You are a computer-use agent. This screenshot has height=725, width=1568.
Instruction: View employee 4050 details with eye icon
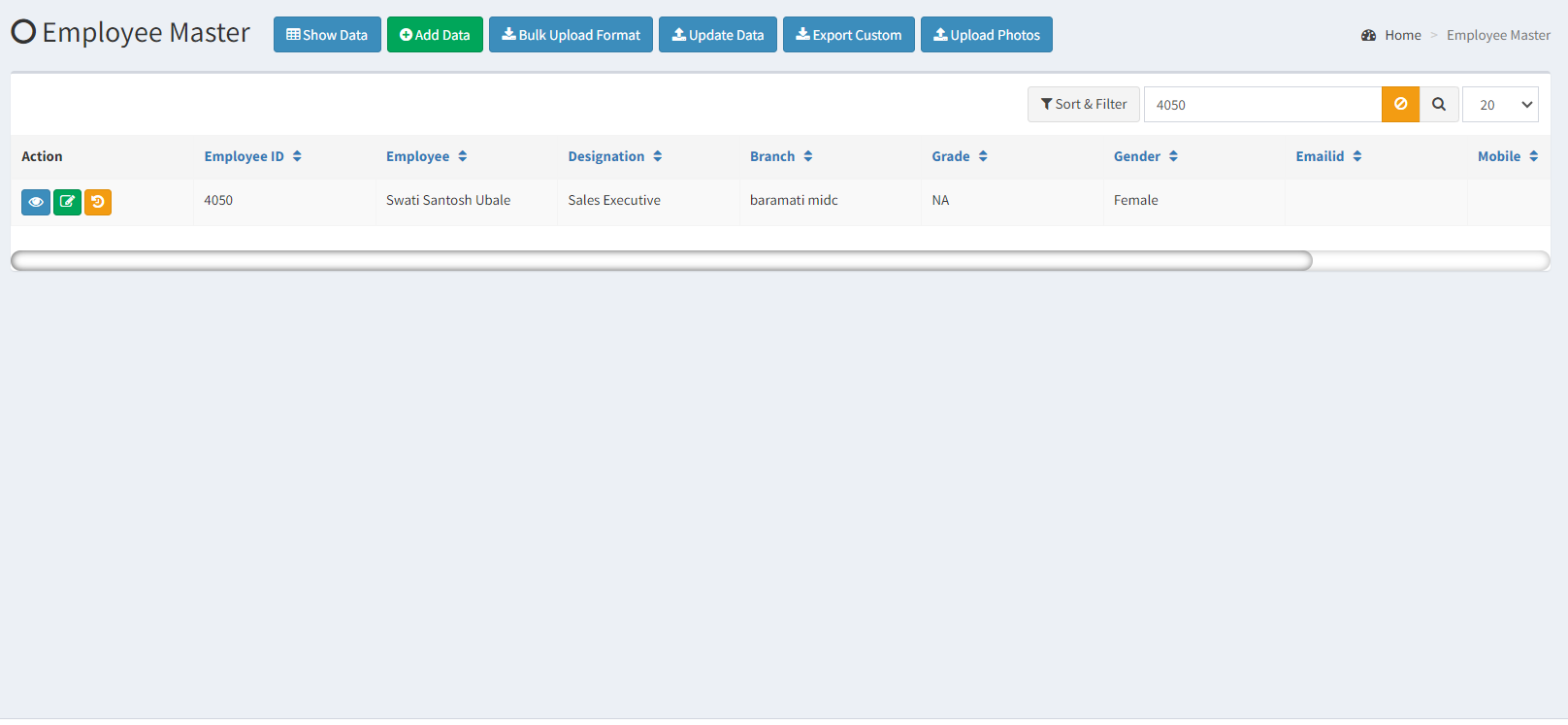coord(36,202)
